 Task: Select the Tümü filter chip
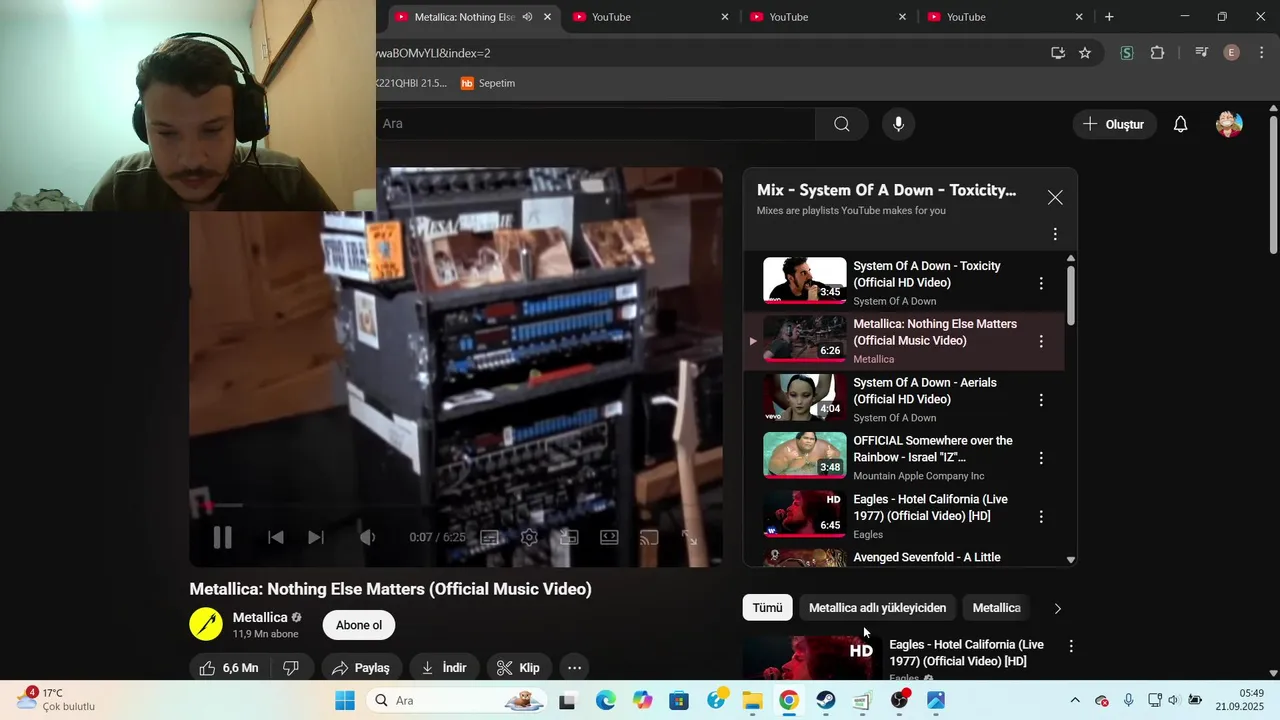click(767, 608)
